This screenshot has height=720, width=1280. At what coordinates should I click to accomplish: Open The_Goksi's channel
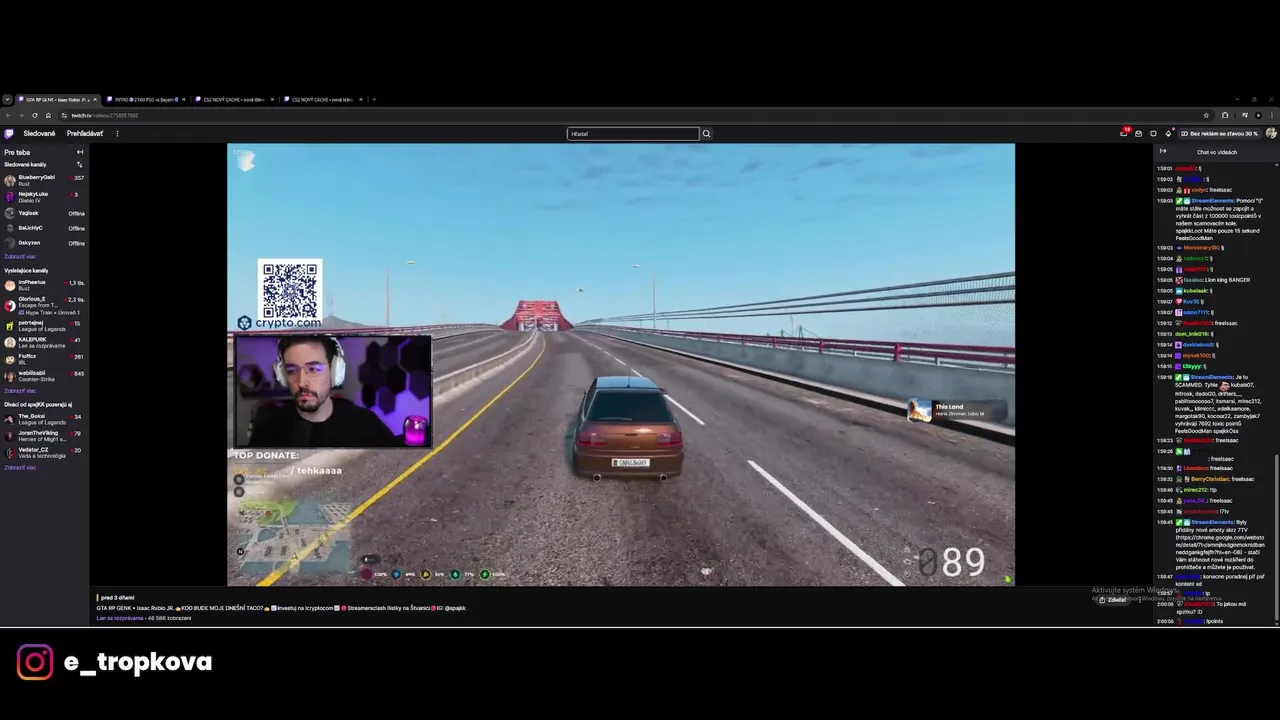[44, 418]
